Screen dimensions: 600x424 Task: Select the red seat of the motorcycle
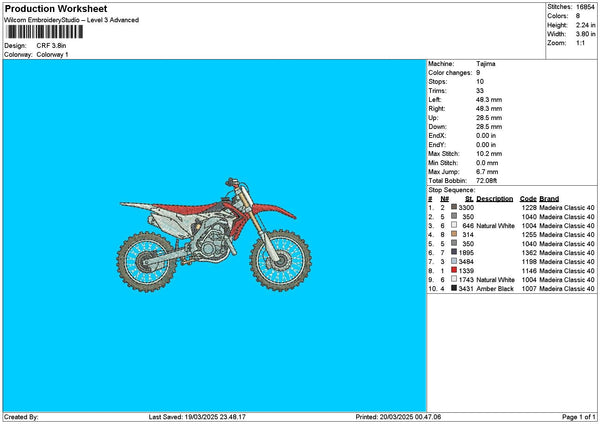(185, 209)
